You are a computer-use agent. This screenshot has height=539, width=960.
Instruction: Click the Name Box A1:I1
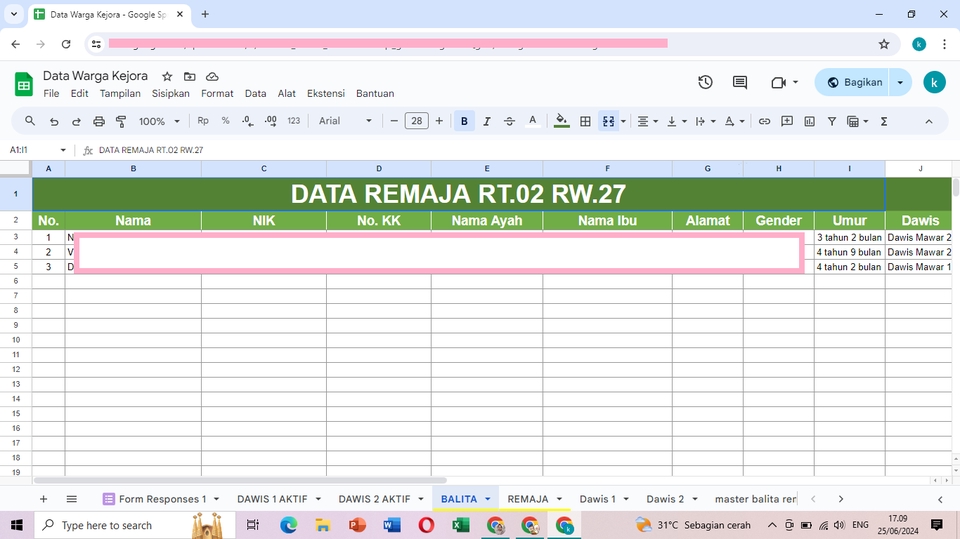coord(37,150)
